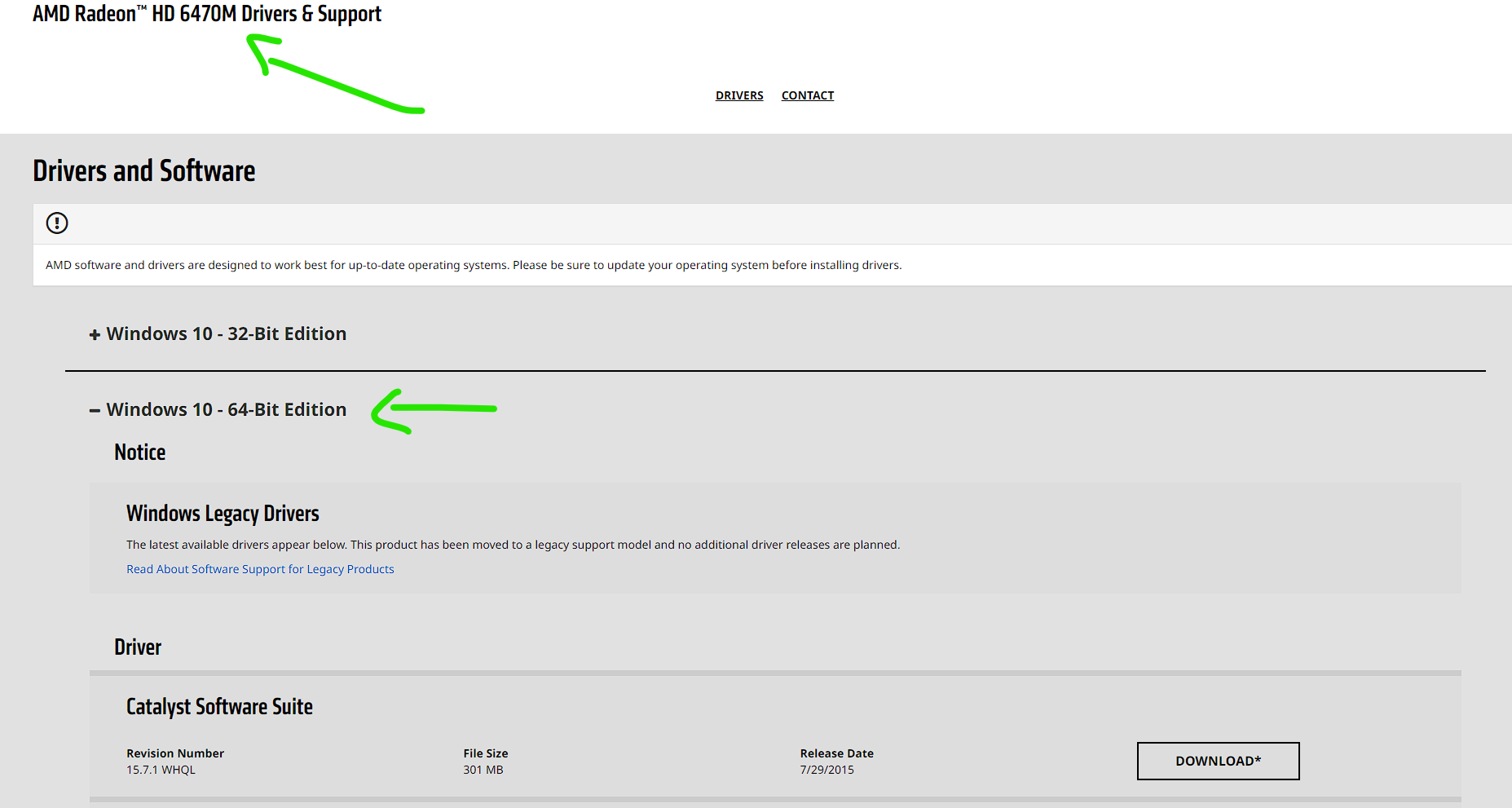Click the Revision Number label
The height and width of the screenshot is (808, 1512).
point(175,753)
